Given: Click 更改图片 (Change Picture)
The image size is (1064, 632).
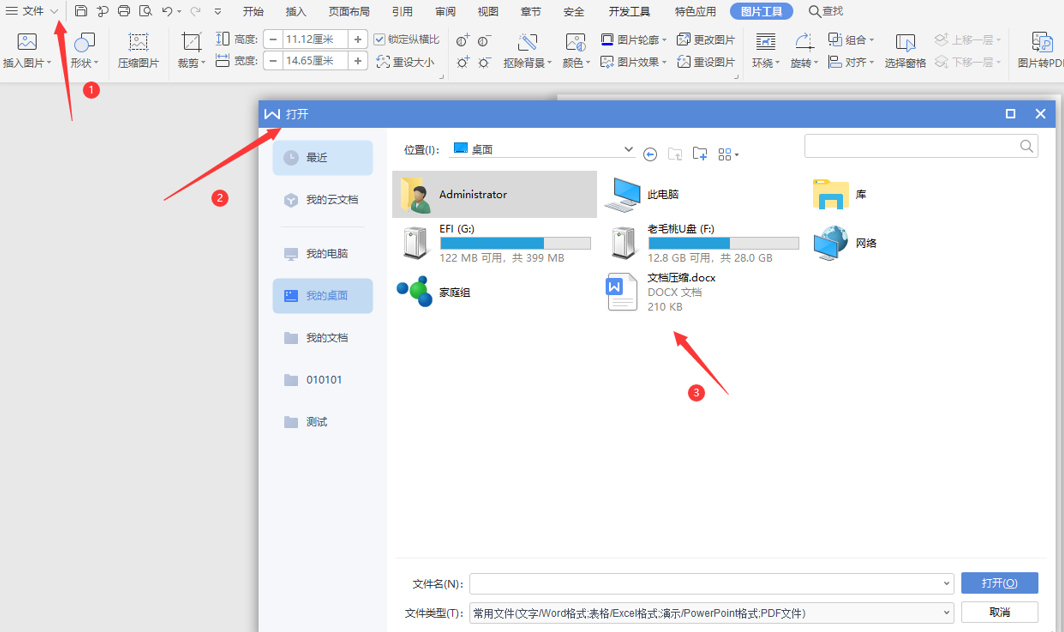Looking at the screenshot, I should 706,40.
